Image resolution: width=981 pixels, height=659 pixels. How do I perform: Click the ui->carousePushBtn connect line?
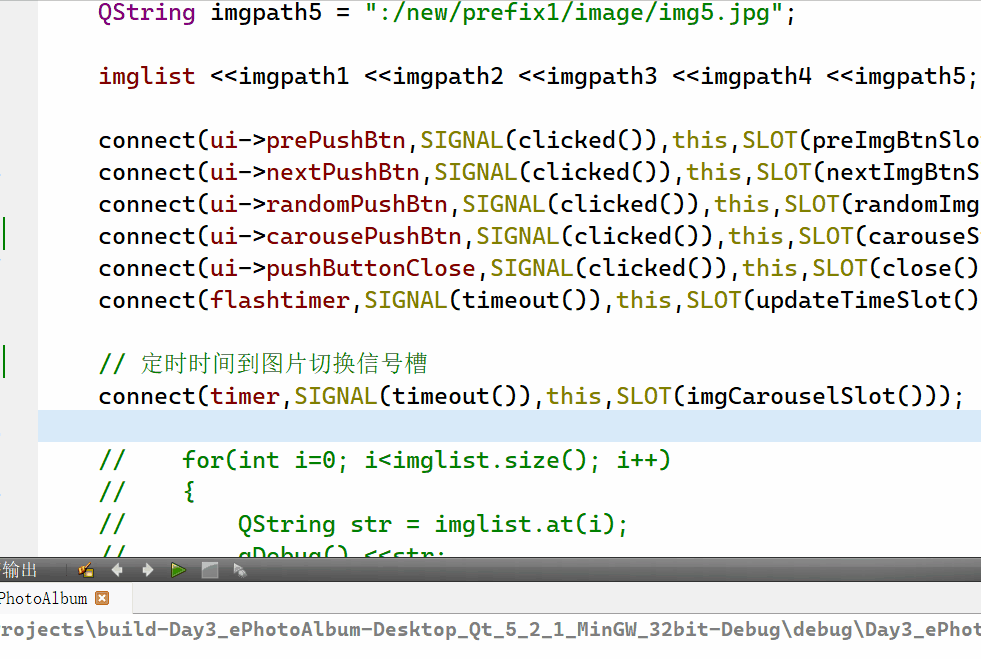pyautogui.click(x=539, y=236)
